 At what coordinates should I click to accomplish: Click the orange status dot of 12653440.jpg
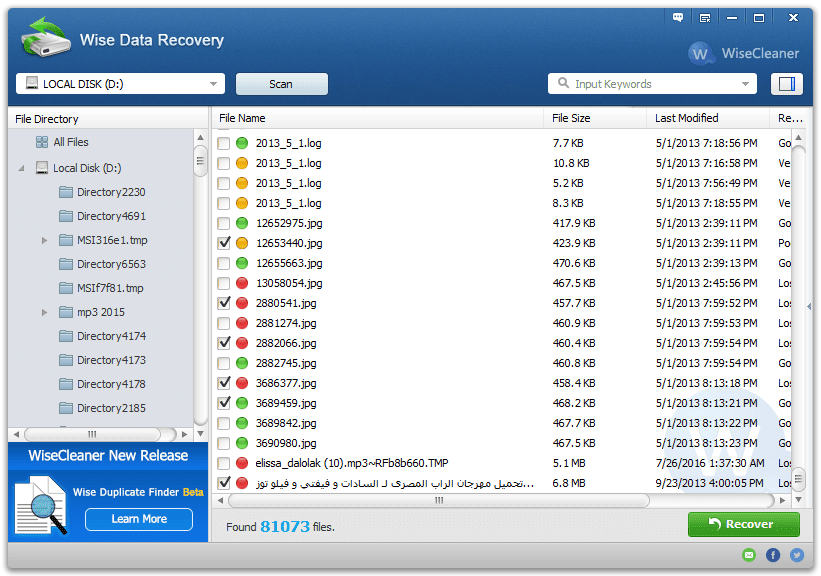(x=242, y=243)
